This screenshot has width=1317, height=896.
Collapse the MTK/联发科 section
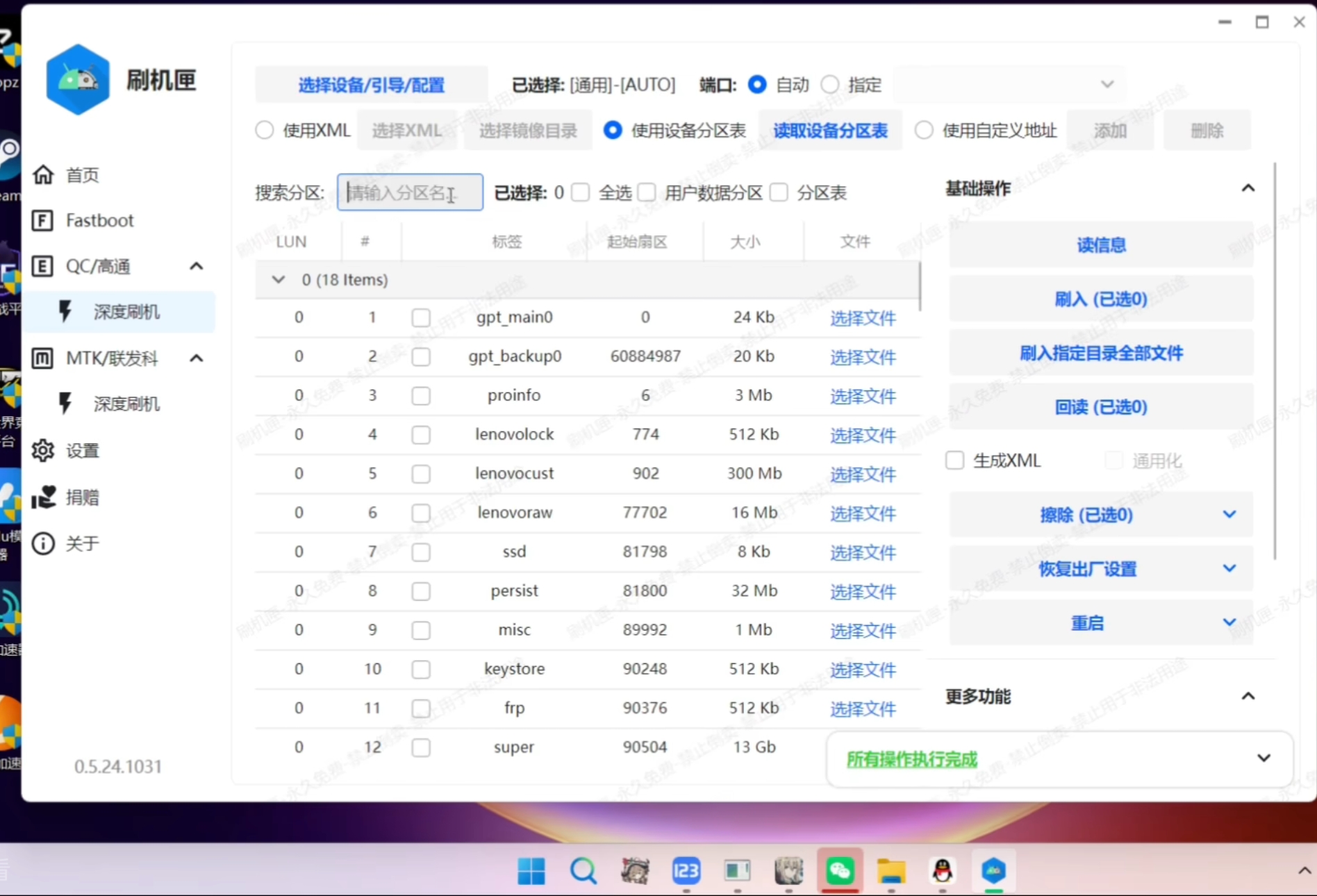(x=196, y=358)
